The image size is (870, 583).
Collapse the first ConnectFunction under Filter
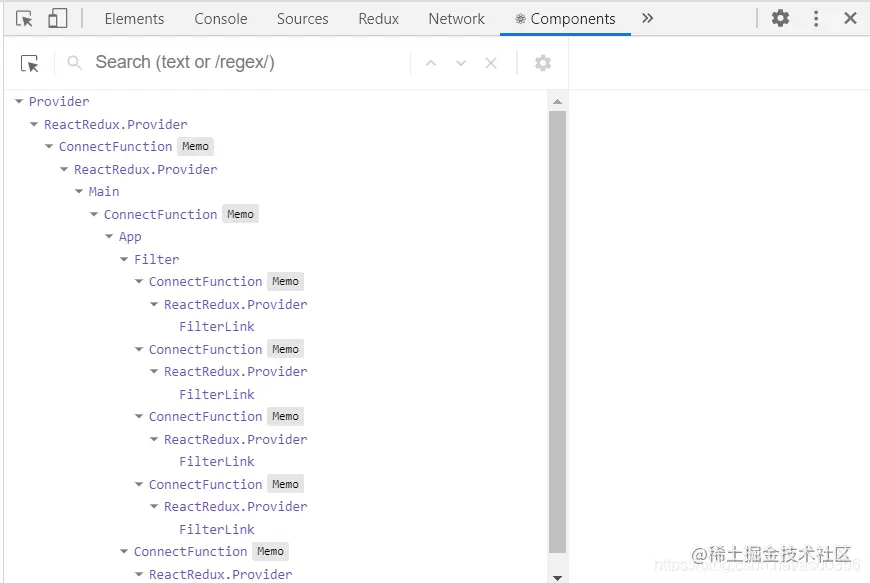coord(139,282)
